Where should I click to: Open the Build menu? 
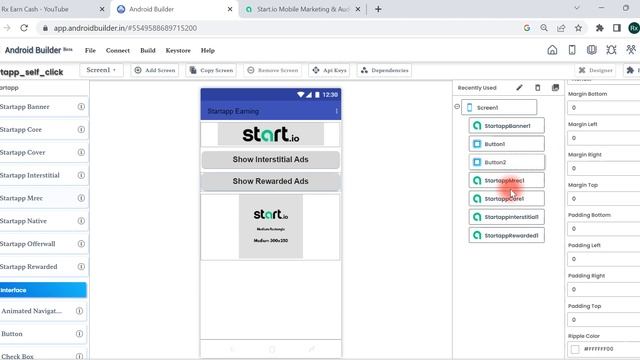pyautogui.click(x=148, y=50)
